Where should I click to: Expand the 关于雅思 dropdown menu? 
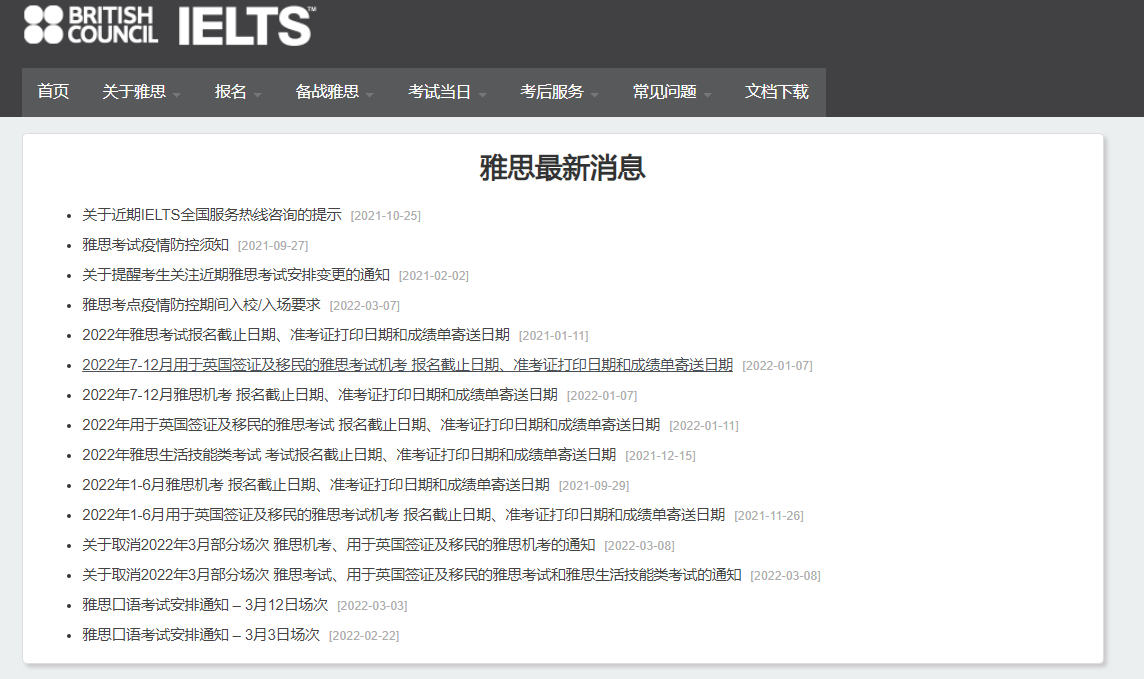(x=141, y=92)
